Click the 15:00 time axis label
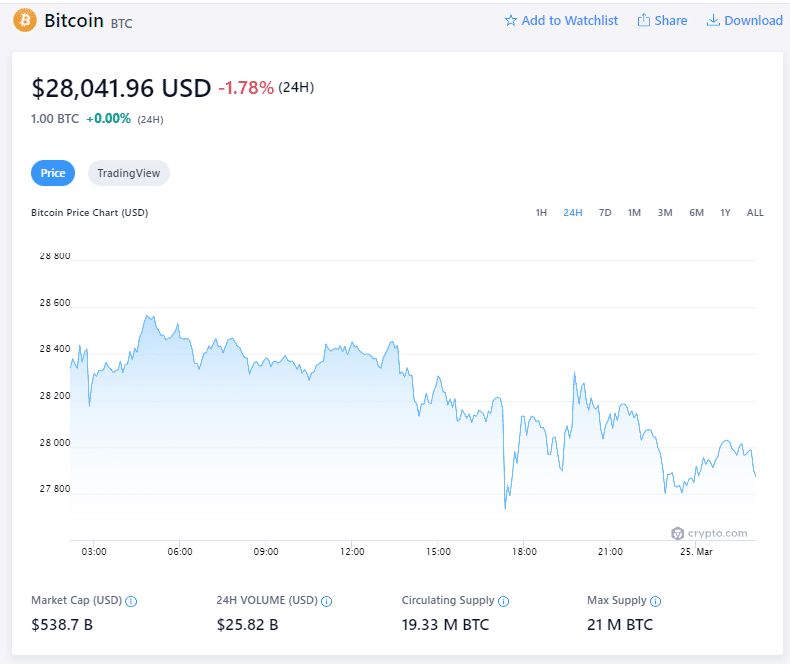Viewport: 790px width, 664px height. point(438,552)
